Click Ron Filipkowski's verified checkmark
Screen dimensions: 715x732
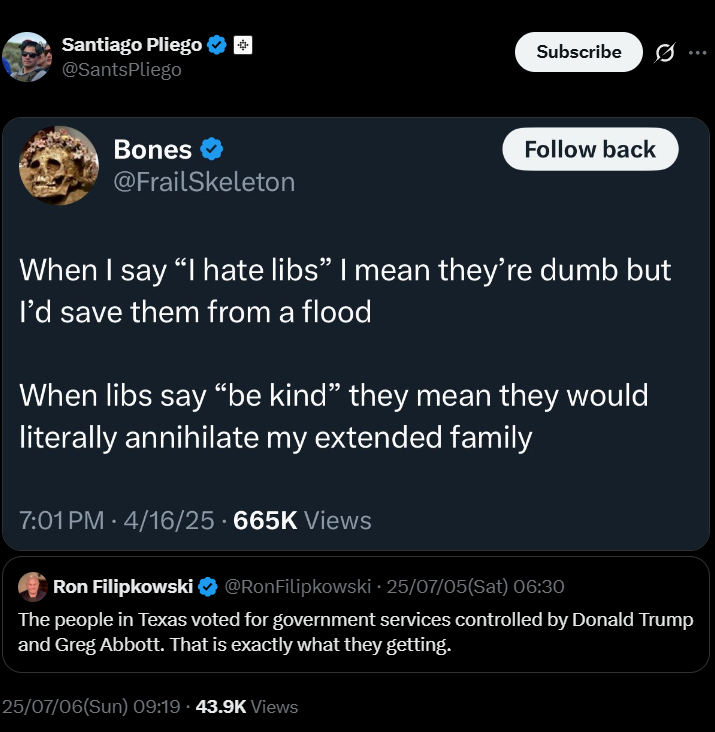208,587
